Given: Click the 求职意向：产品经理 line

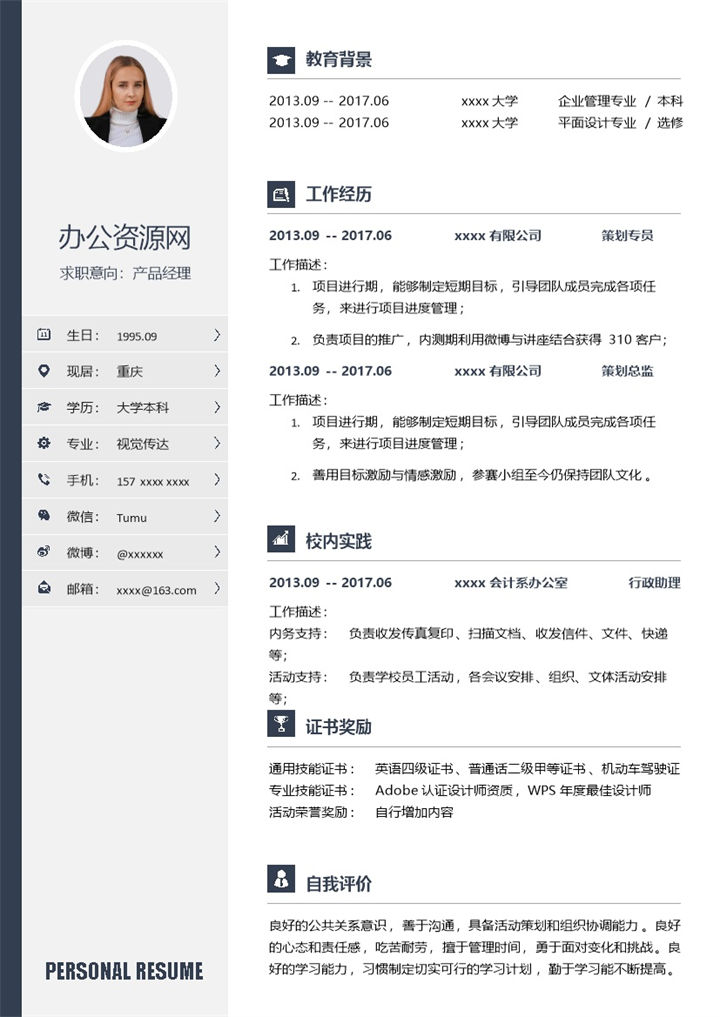Looking at the screenshot, I should pos(125,273).
